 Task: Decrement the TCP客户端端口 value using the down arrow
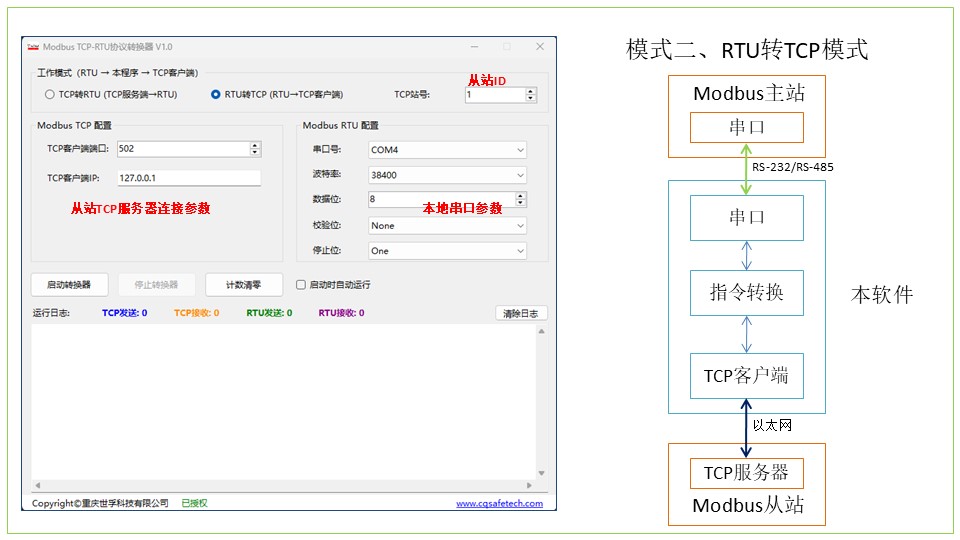pos(255,153)
